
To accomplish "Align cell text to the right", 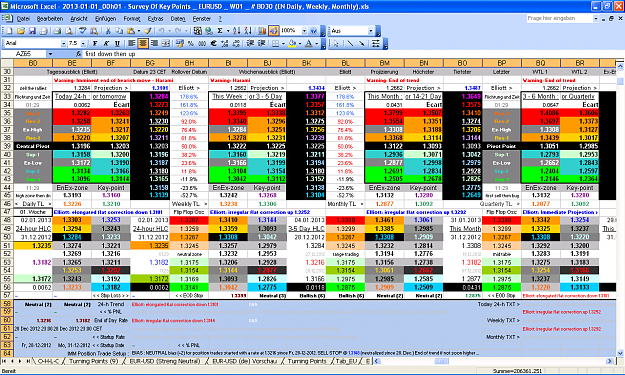I will point(154,43).
